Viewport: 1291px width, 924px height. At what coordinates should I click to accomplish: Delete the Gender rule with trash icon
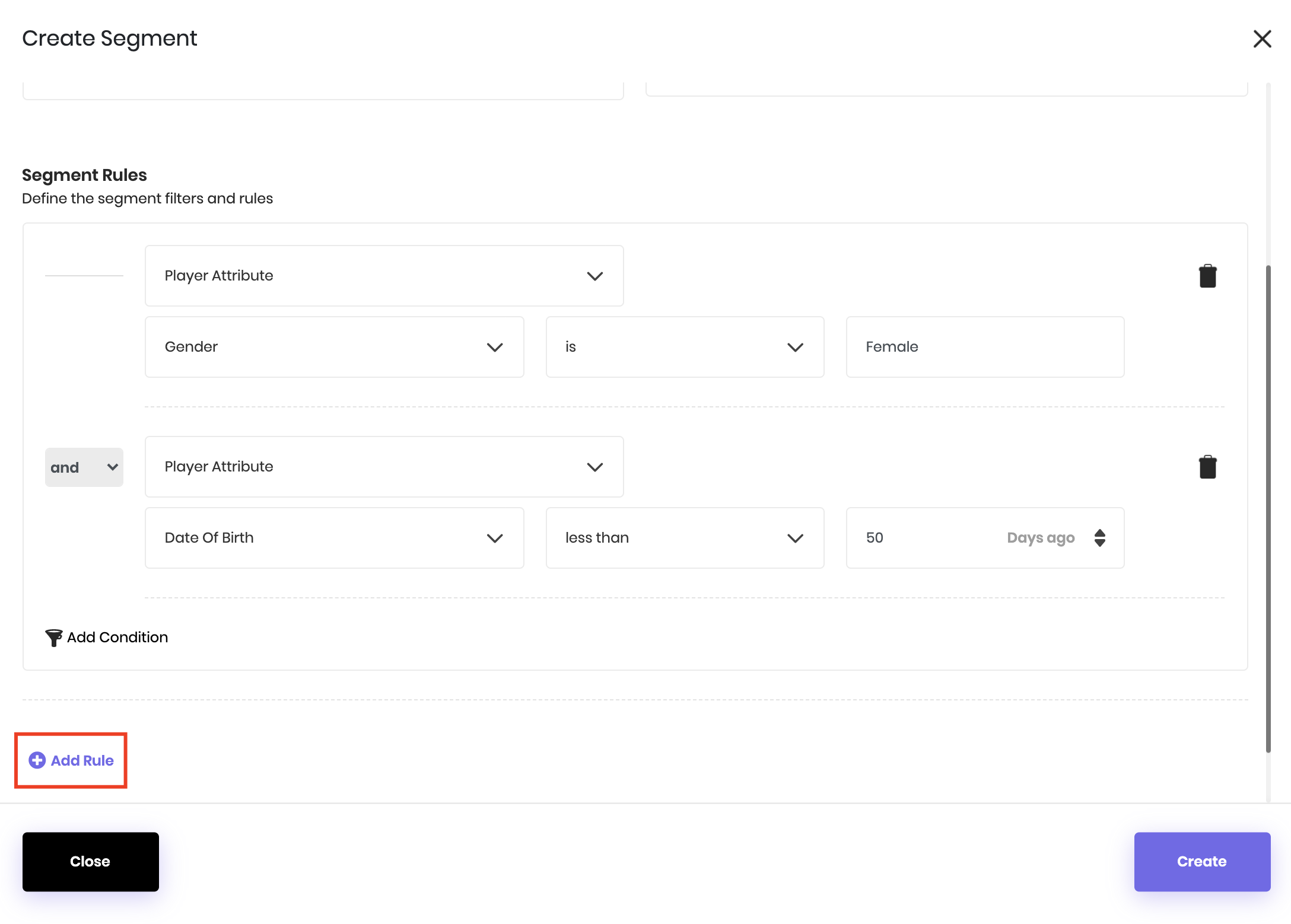tap(1207, 276)
